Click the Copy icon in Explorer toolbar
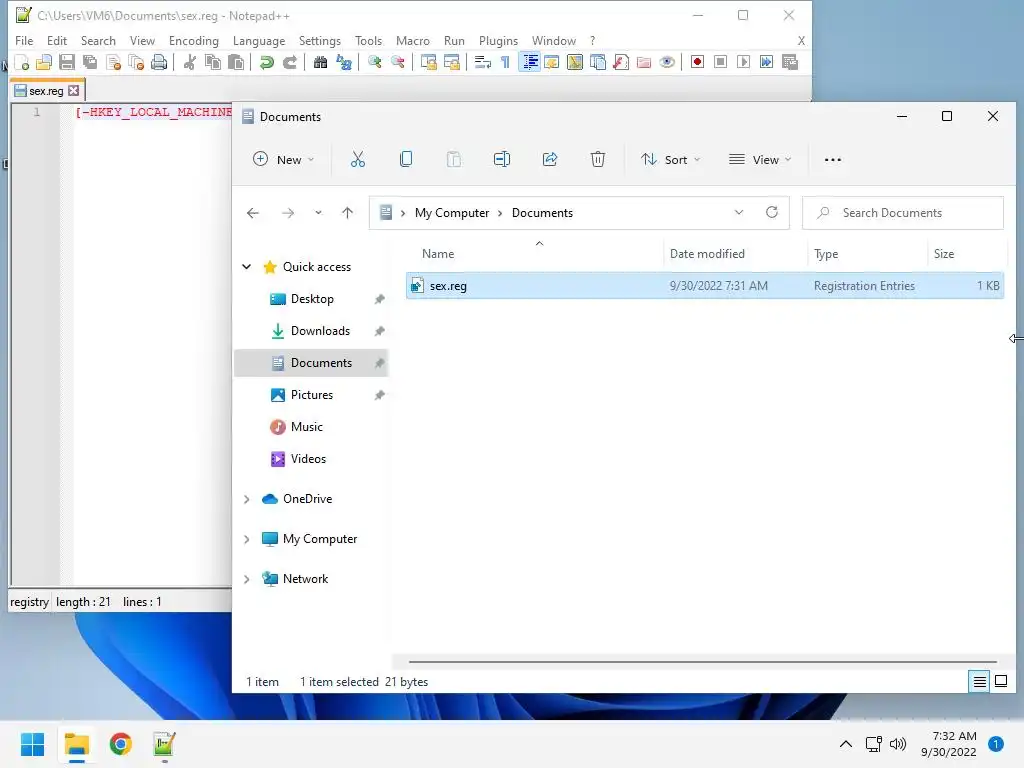 click(406, 159)
